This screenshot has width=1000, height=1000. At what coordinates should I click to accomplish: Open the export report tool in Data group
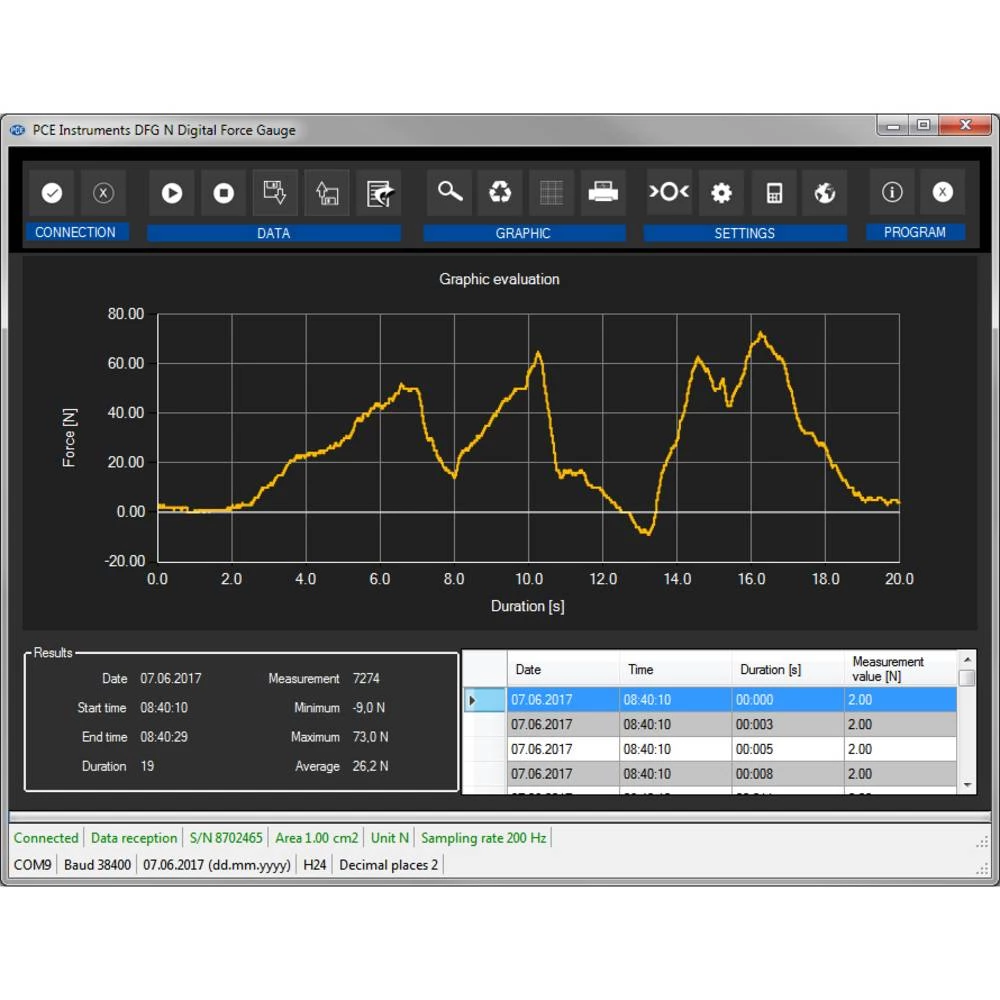pyautogui.click(x=377, y=192)
